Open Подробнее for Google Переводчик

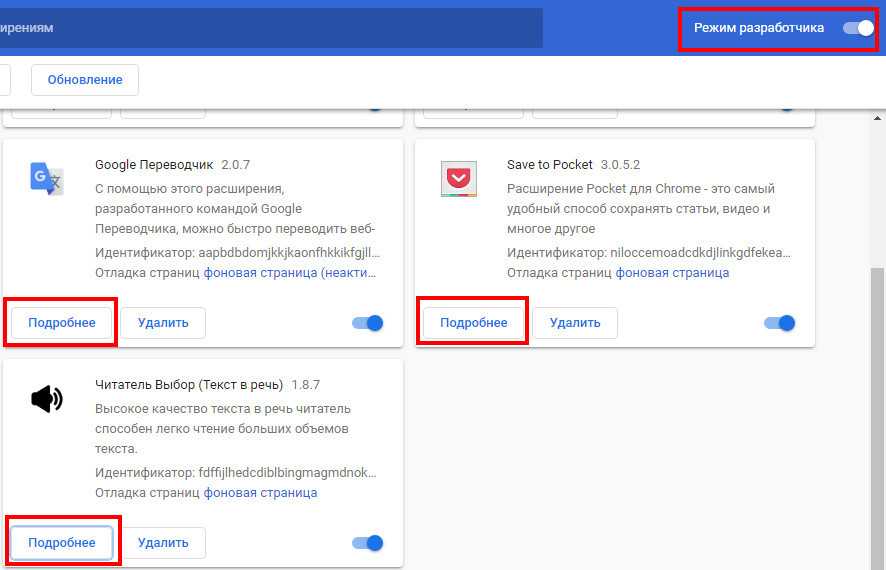click(62, 323)
